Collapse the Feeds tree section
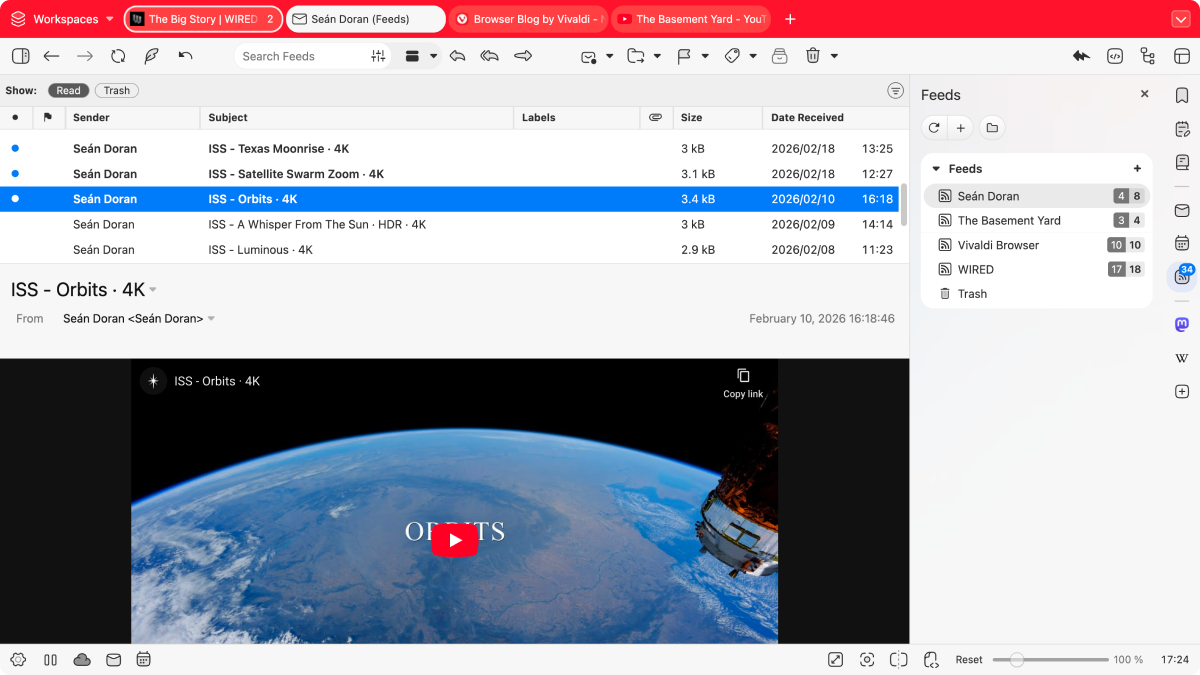The width and height of the screenshot is (1200, 675). click(x=936, y=169)
